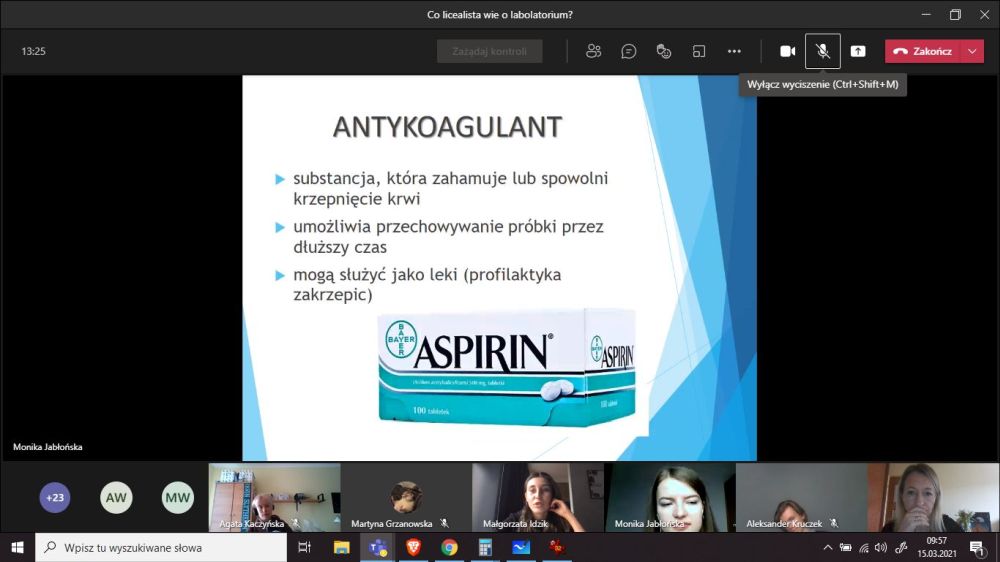The image size is (1000, 562).
Task: Open Google Chrome from taskbar
Action: point(449,547)
